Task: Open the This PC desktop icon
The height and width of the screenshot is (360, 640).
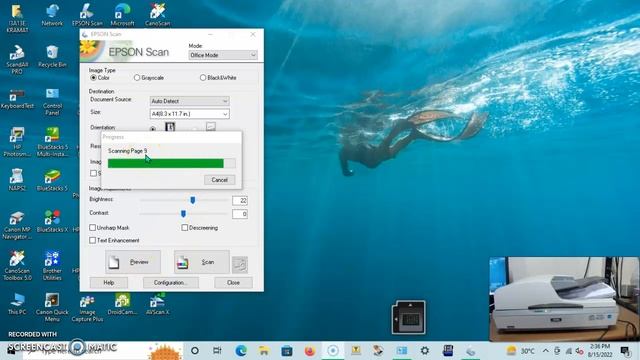Action: pyautogui.click(x=17, y=304)
